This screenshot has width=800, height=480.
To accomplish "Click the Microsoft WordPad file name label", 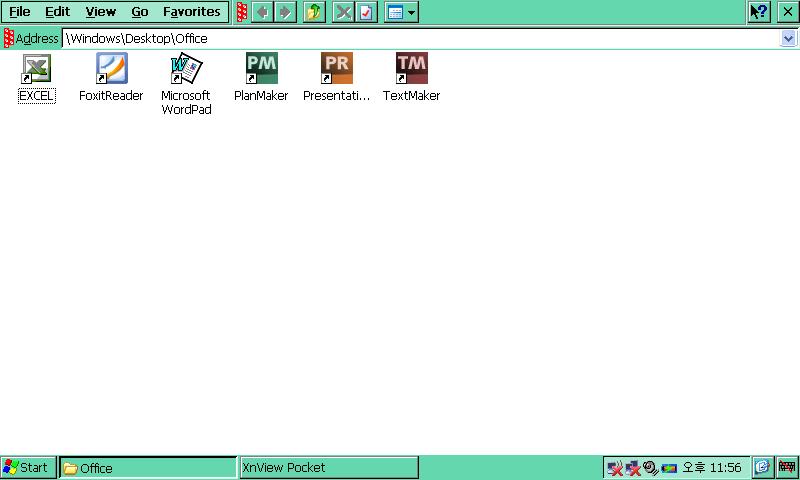I will tap(186, 103).
